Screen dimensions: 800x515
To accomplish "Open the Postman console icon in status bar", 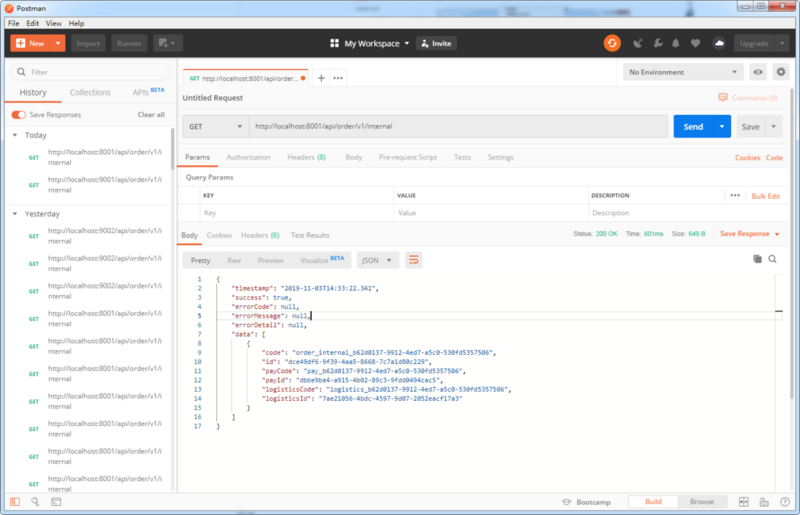I will click(x=56, y=502).
